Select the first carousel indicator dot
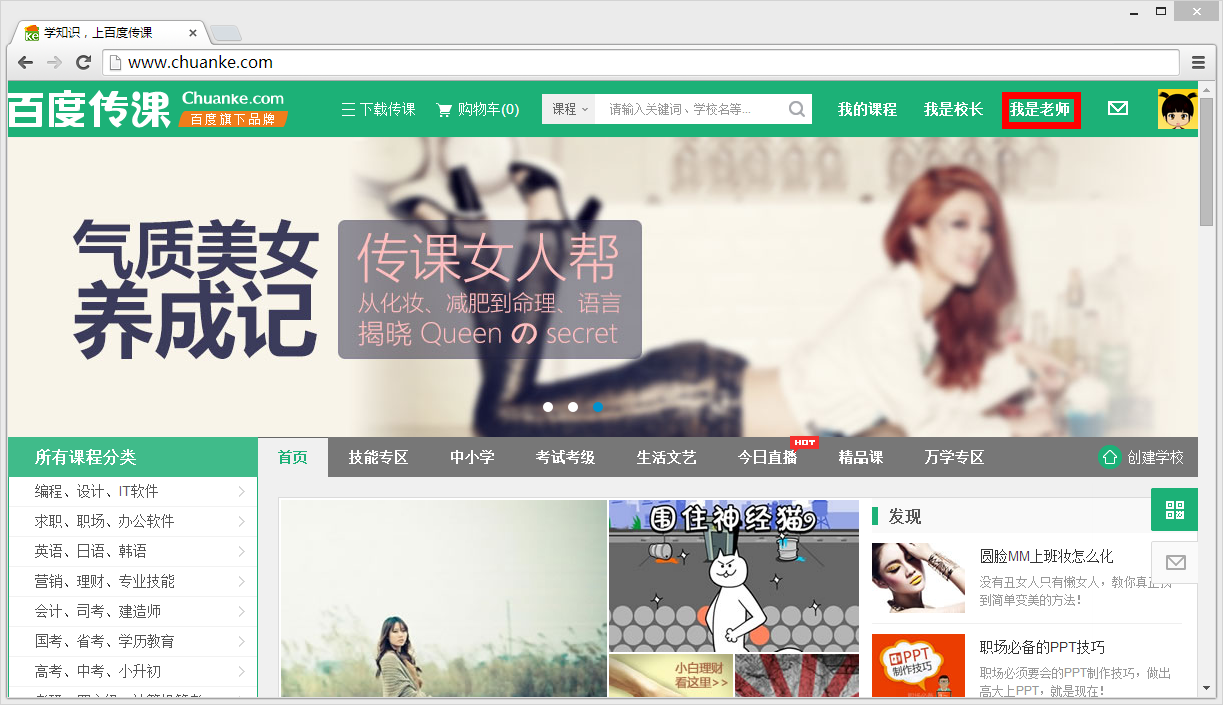 548,407
